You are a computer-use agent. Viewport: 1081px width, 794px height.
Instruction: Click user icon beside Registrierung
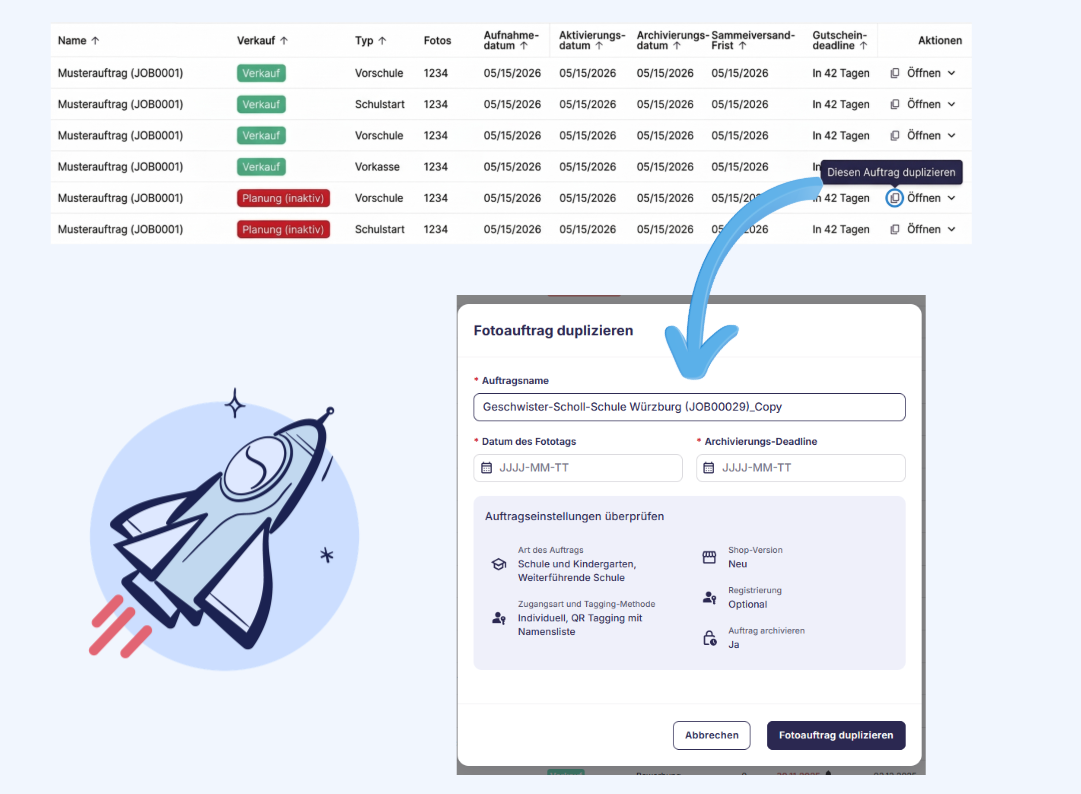pyautogui.click(x=709, y=598)
